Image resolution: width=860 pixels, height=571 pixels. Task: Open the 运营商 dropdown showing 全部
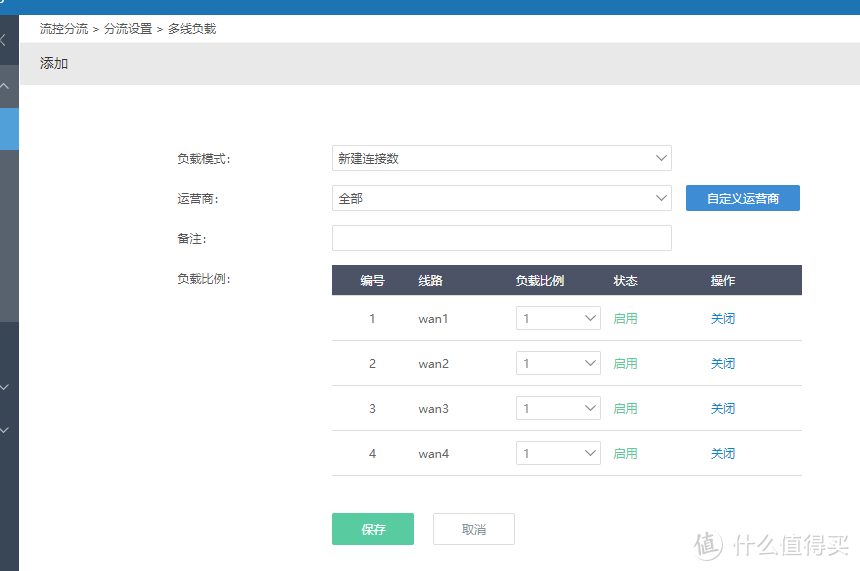point(501,199)
